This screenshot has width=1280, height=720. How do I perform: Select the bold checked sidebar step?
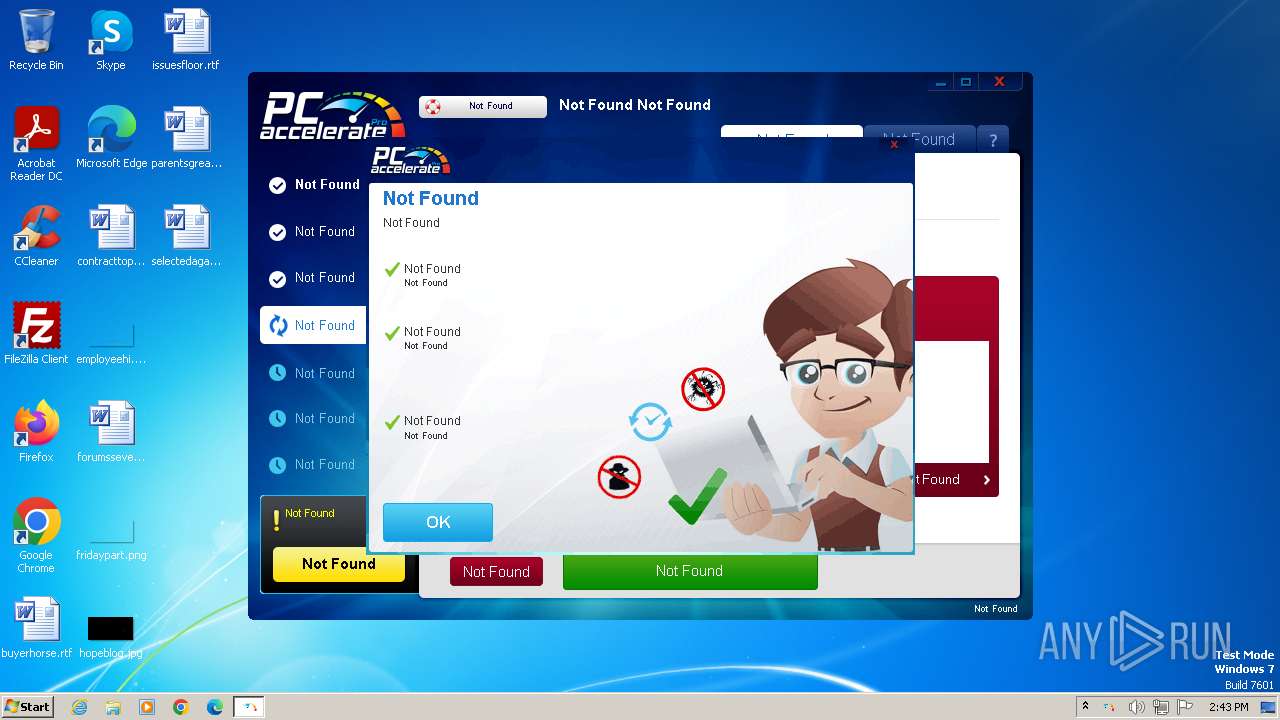(x=313, y=184)
